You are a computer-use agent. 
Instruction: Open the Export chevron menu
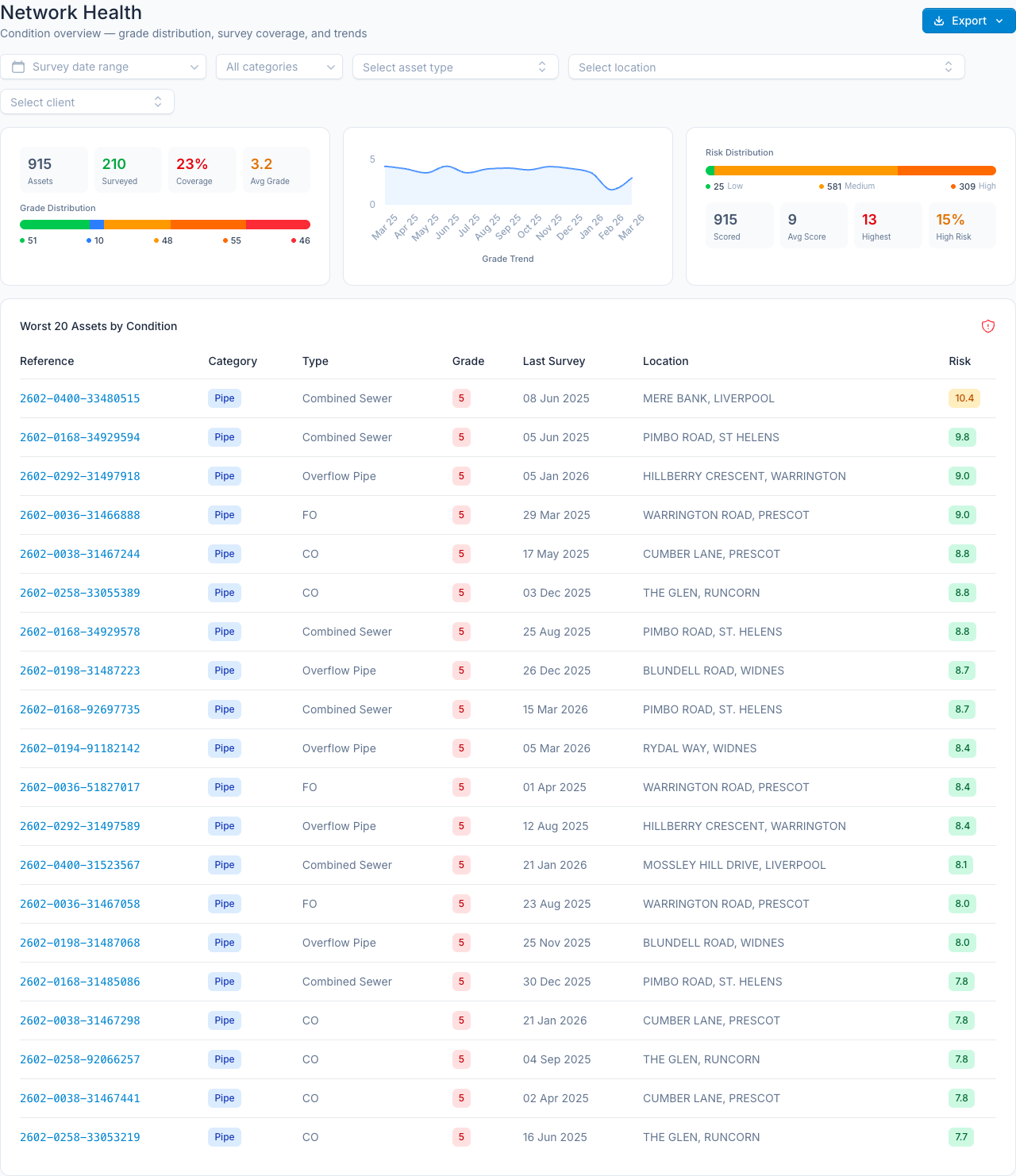(x=999, y=21)
